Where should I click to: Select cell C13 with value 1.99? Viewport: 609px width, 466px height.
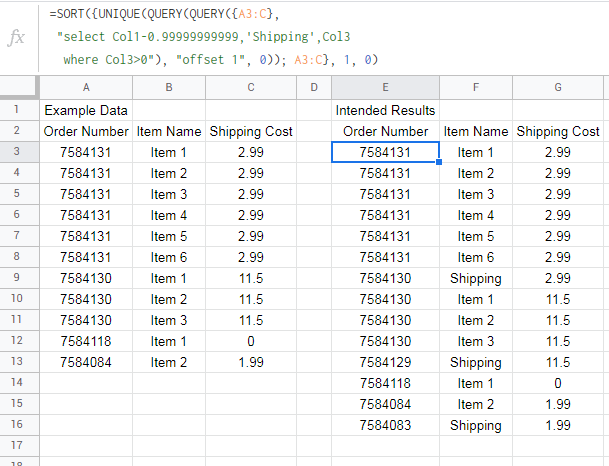251,362
